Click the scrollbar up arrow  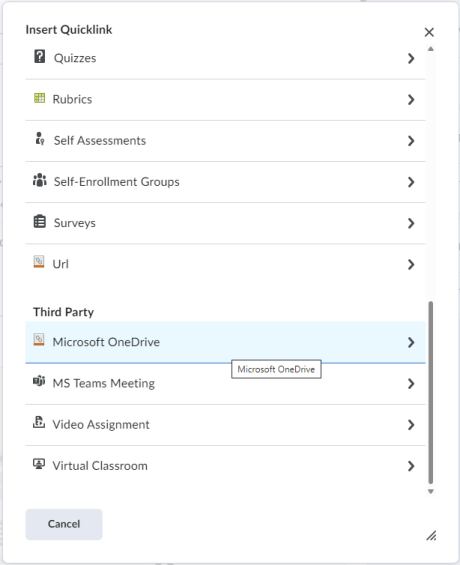coord(430,49)
